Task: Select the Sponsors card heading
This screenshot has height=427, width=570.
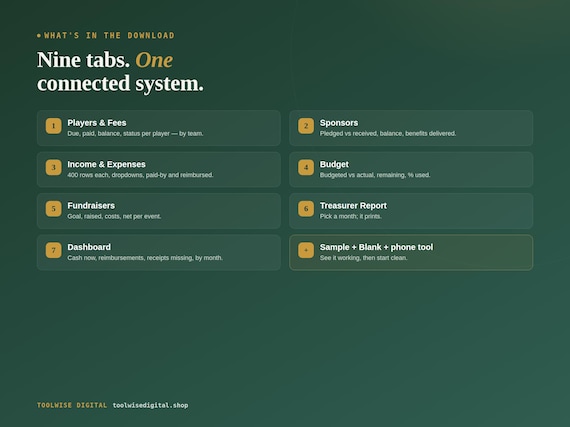Action: [x=339, y=123]
